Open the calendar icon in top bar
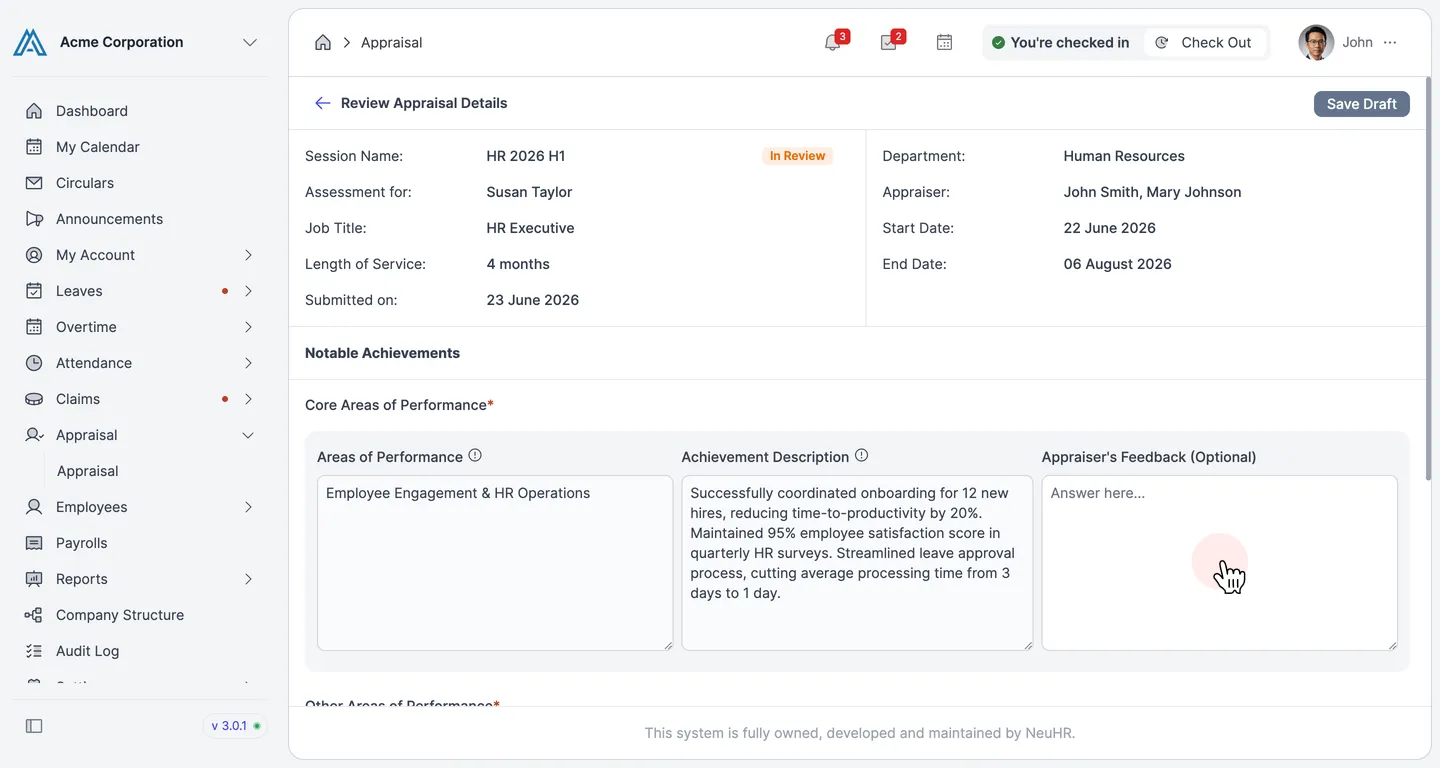 coord(944,42)
